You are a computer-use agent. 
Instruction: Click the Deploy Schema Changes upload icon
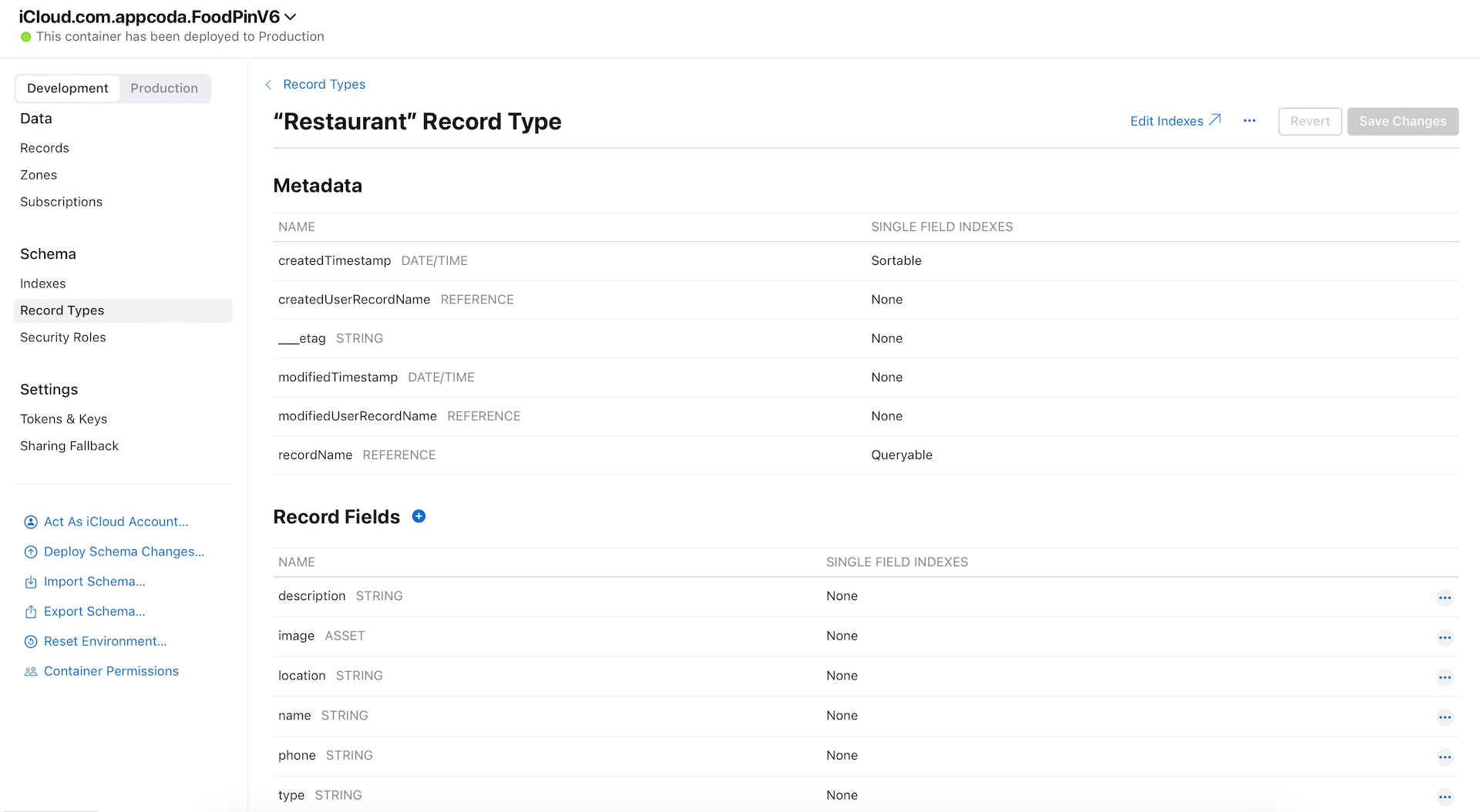(x=31, y=552)
